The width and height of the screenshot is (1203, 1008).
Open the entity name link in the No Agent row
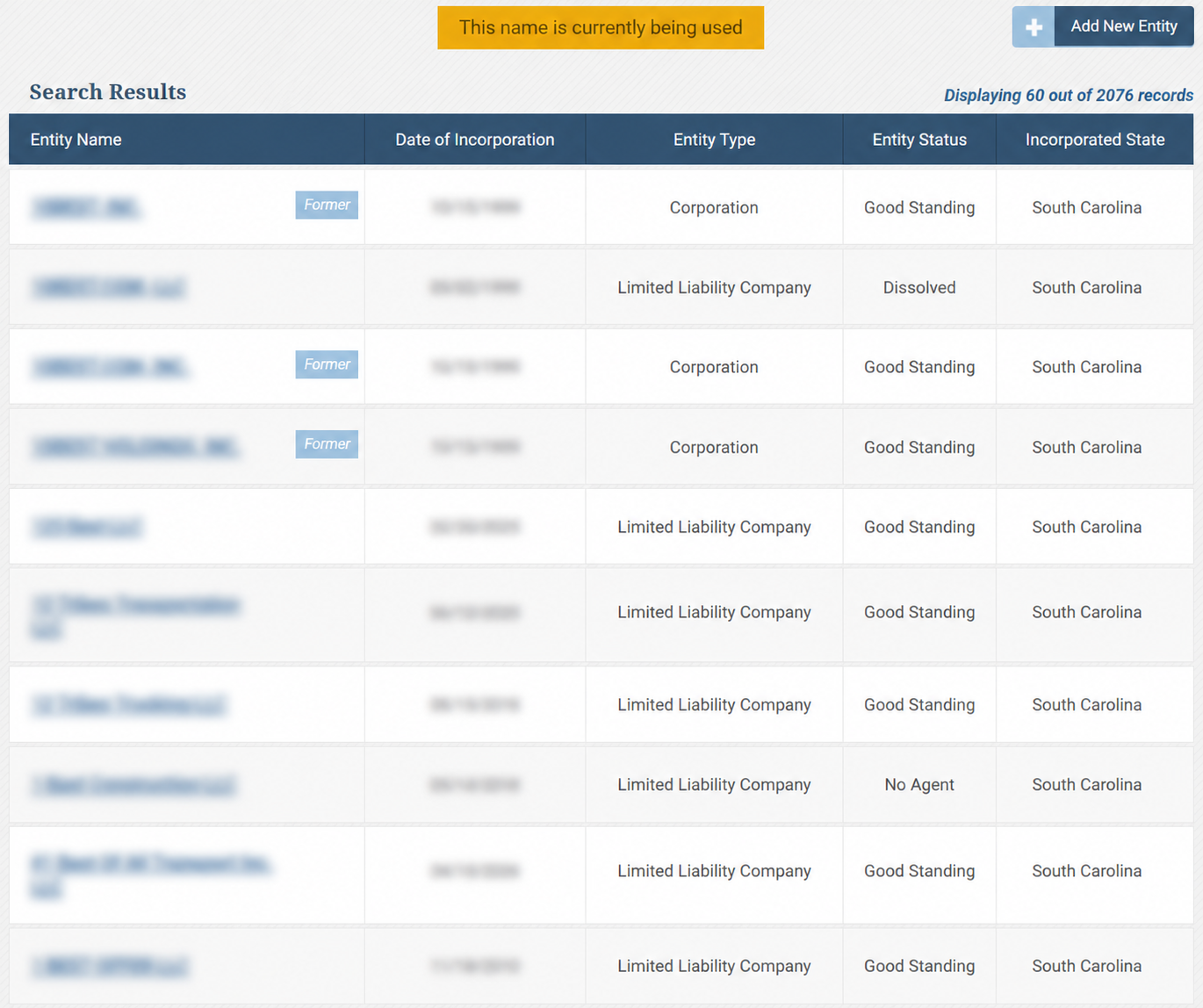tap(133, 785)
